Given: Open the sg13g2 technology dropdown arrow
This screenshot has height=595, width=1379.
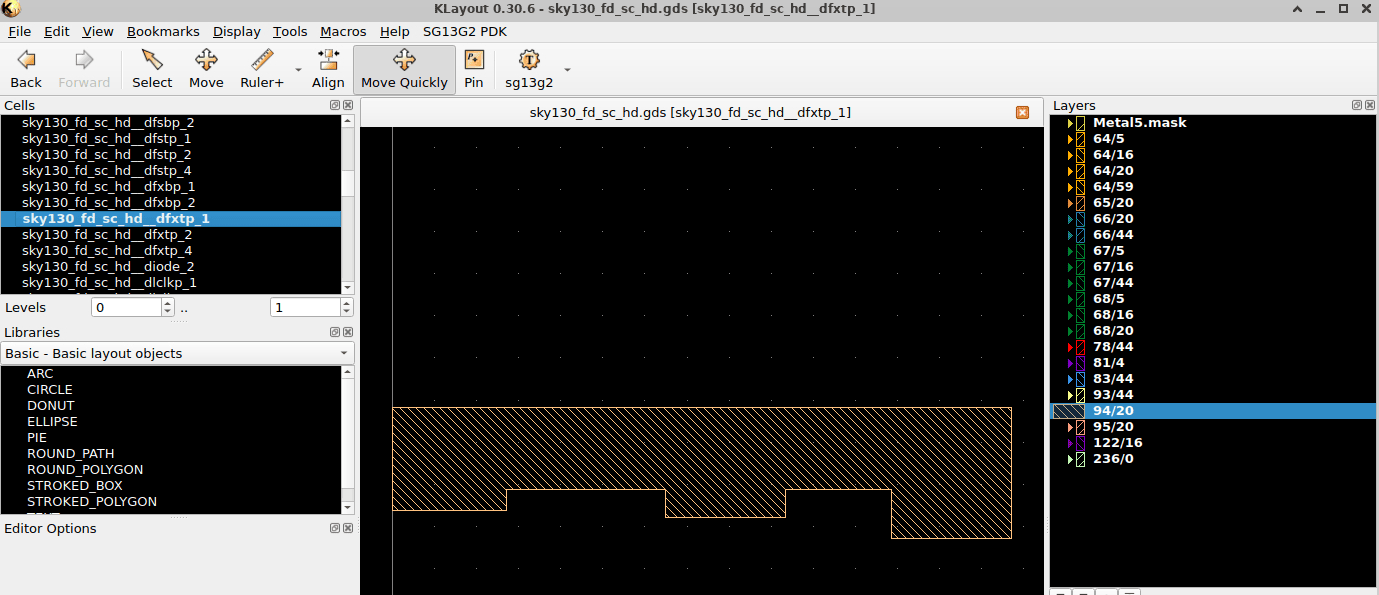Looking at the screenshot, I should tap(567, 70).
